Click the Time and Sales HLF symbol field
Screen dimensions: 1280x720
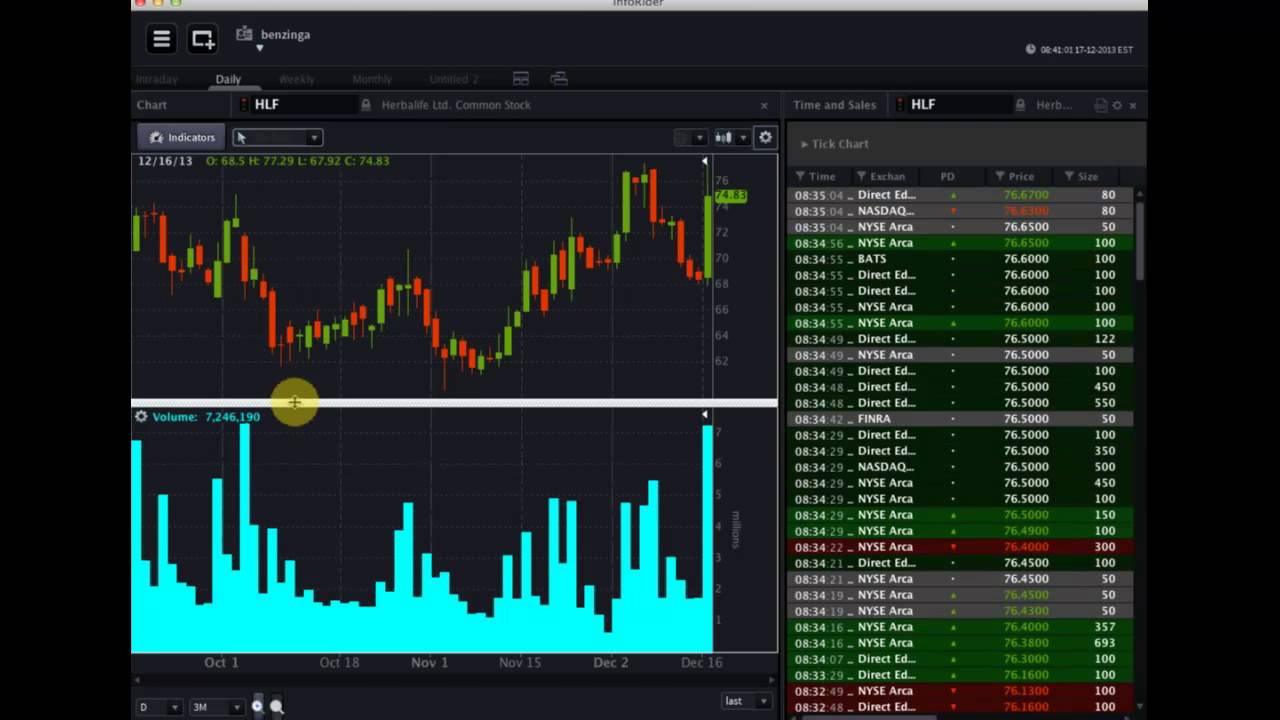click(x=960, y=104)
